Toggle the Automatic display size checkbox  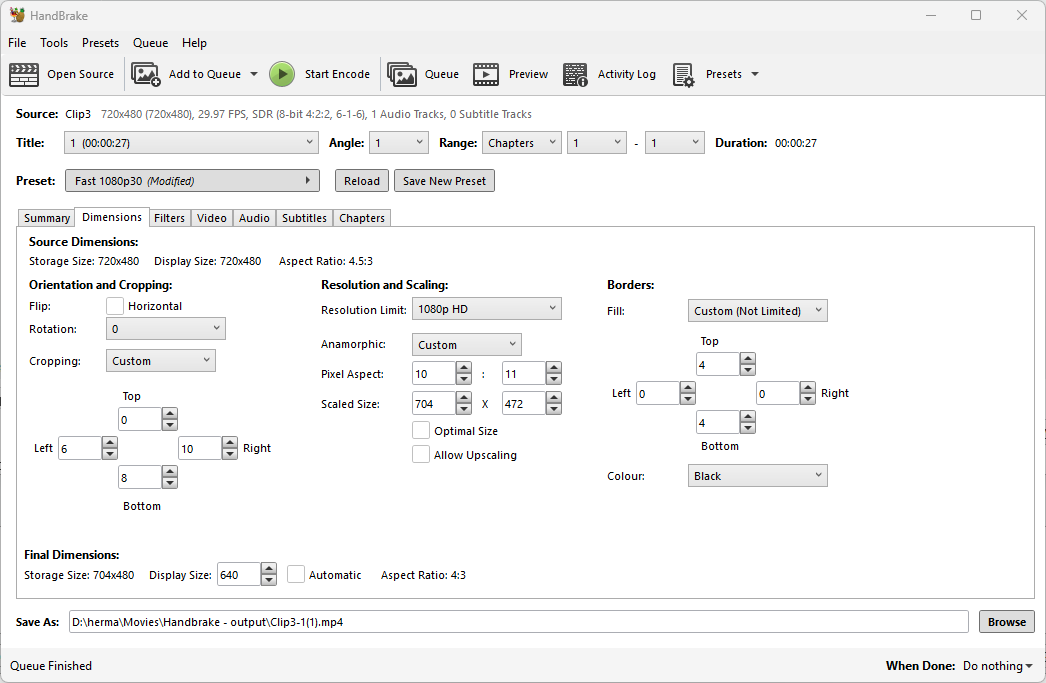pyautogui.click(x=296, y=575)
